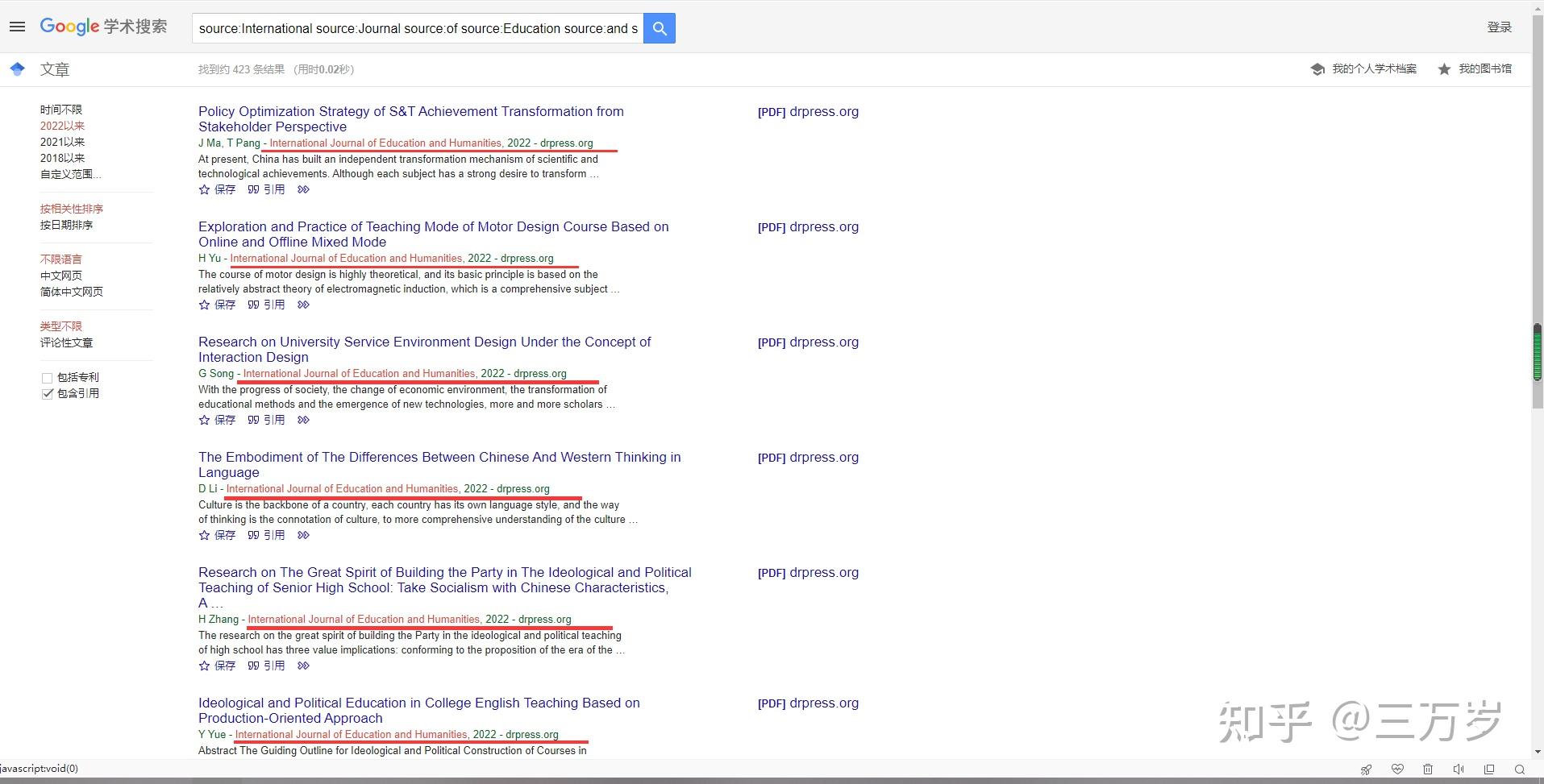The width and height of the screenshot is (1544, 784).
Task: Expand more options under H Yu result
Action: pyautogui.click(x=303, y=305)
